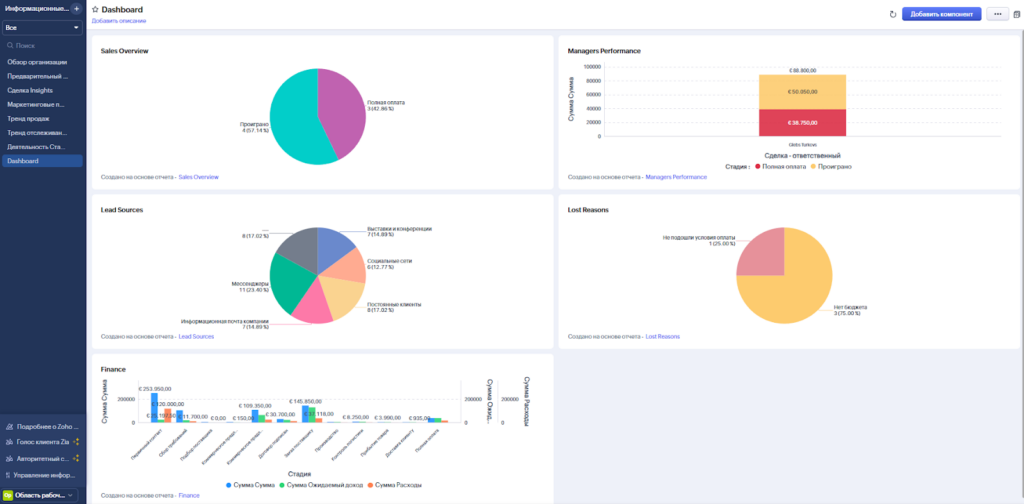Image resolution: width=1024 pixels, height=504 pixels.
Task: Open the three-dots more options menu
Action: coord(997,14)
